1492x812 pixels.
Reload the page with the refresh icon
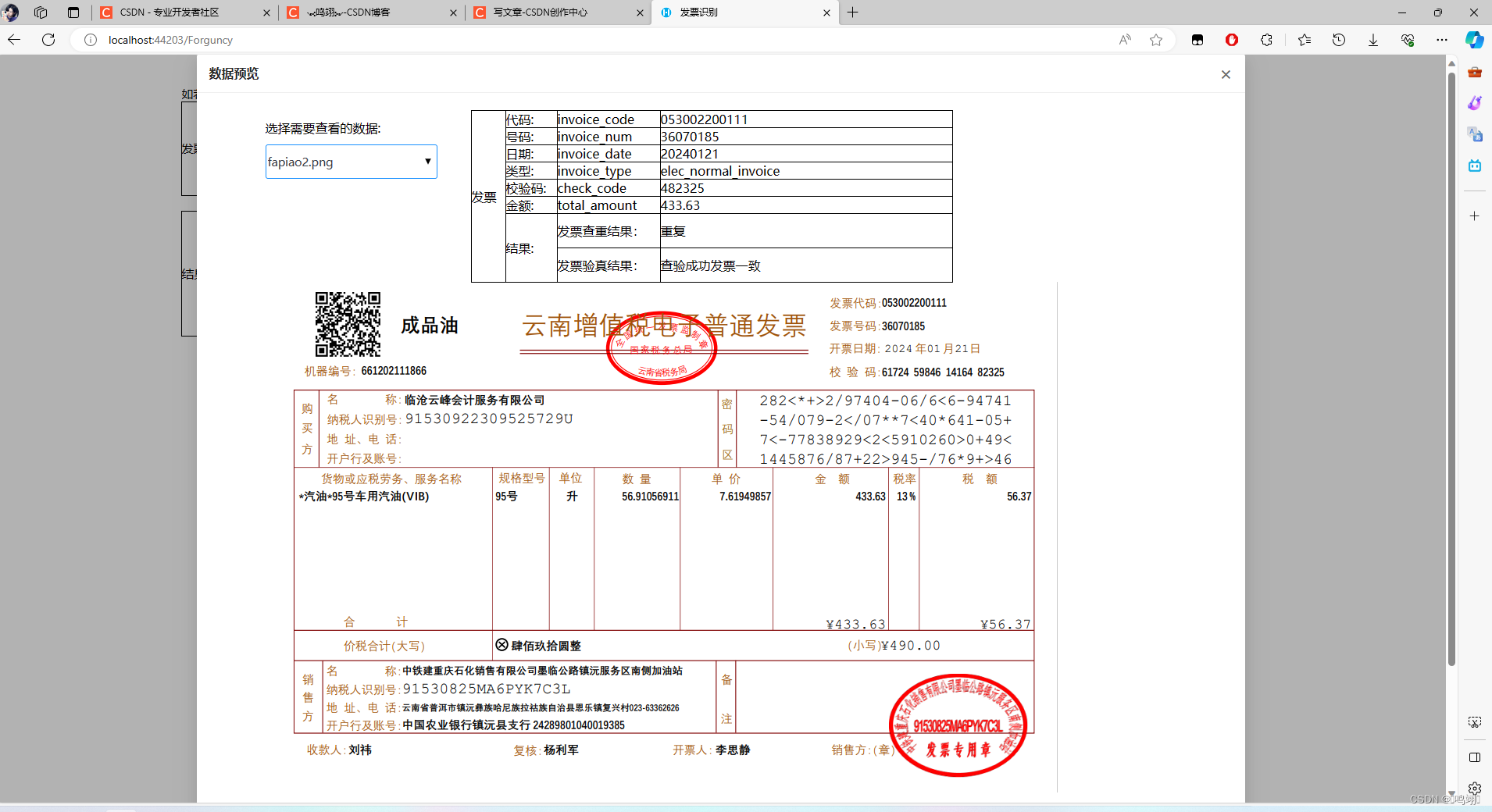48,40
